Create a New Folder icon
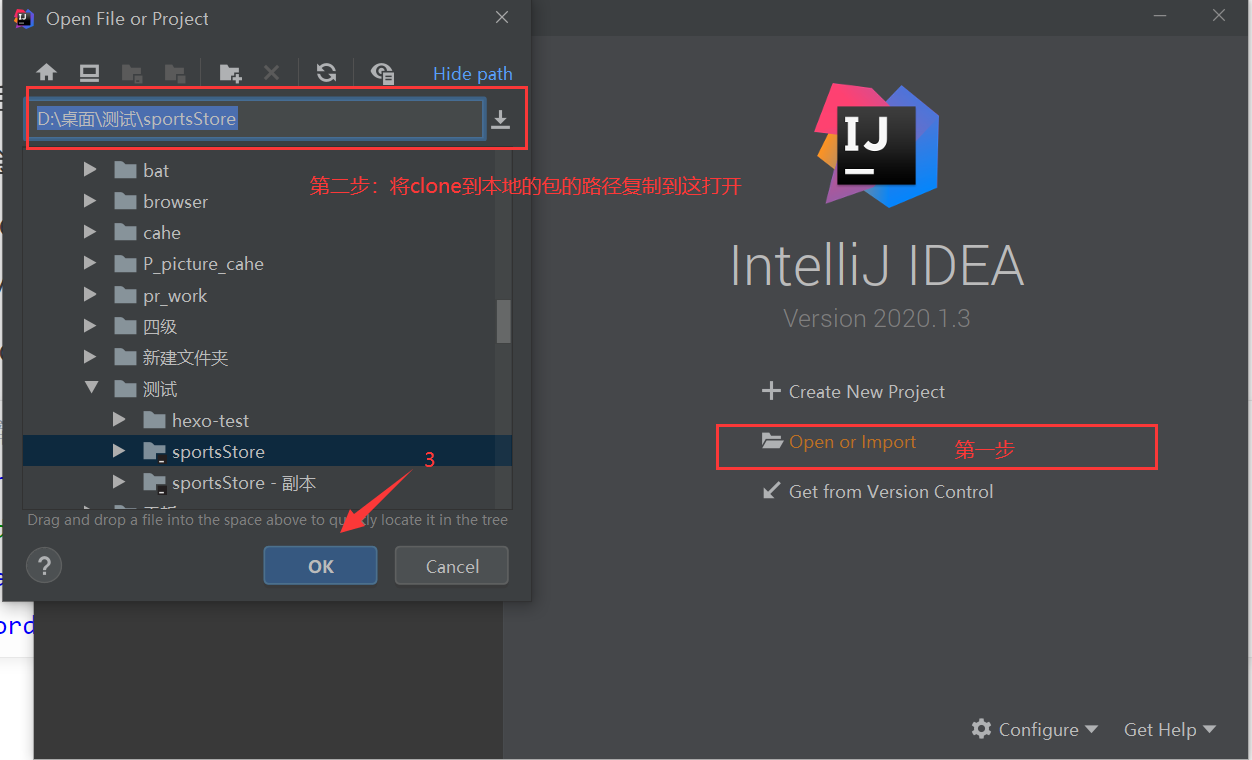 pyautogui.click(x=230, y=72)
